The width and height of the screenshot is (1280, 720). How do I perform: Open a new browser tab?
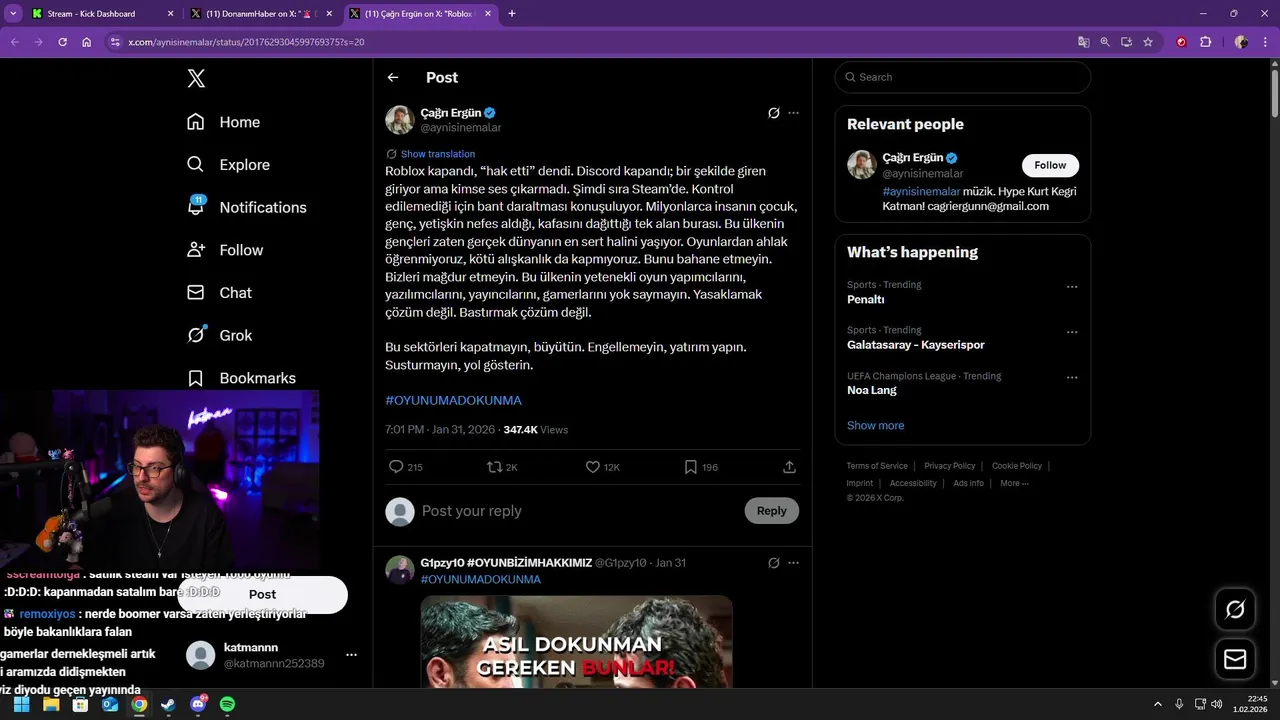(512, 14)
